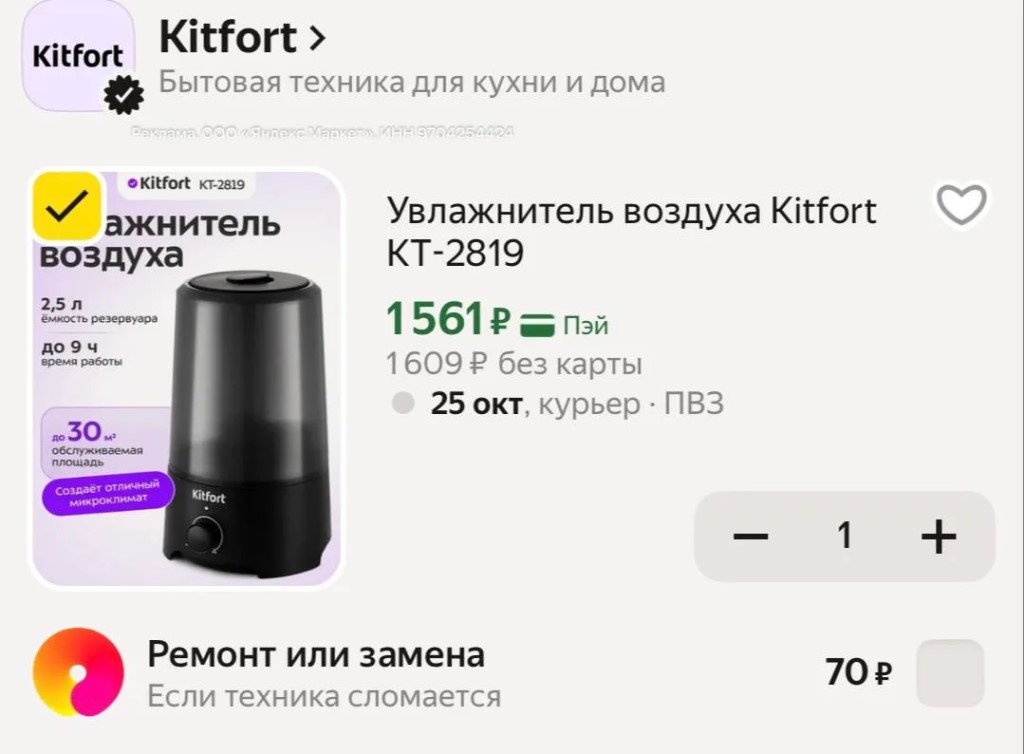
Task: Open Увлажнитель воздуха Kitfort KT-2819 product title
Action: (632, 232)
